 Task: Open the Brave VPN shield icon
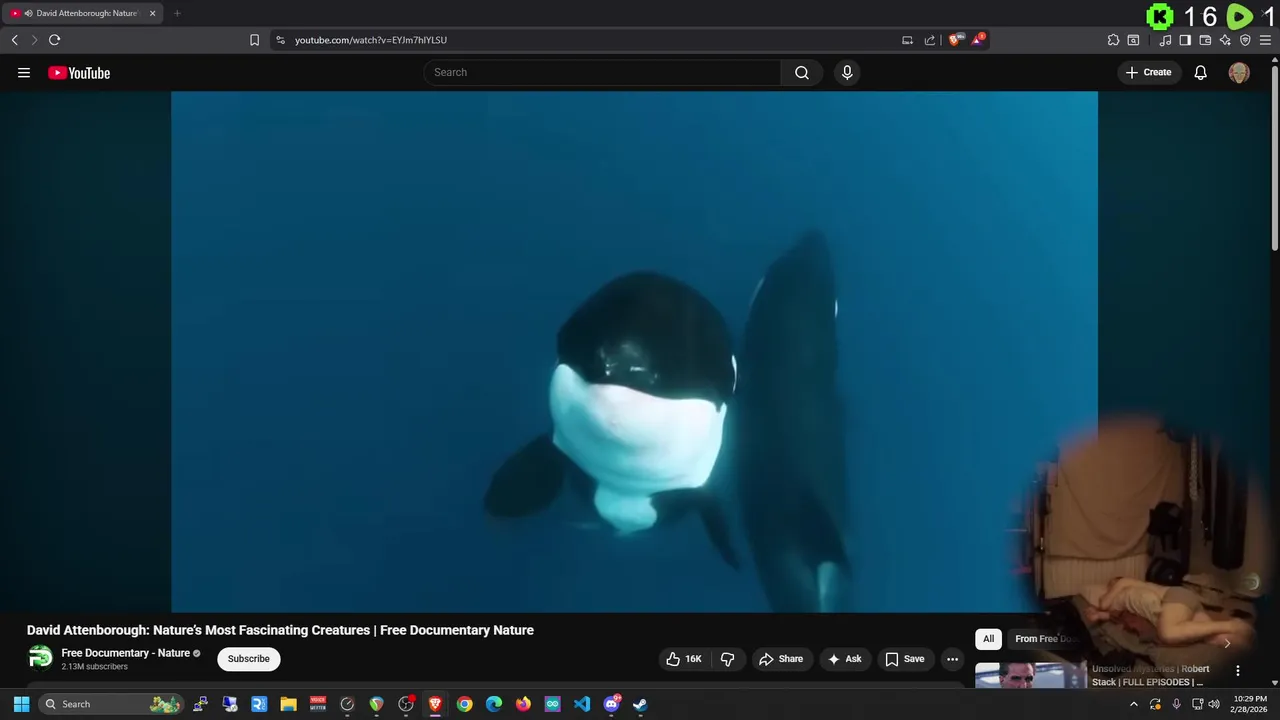tap(1245, 40)
